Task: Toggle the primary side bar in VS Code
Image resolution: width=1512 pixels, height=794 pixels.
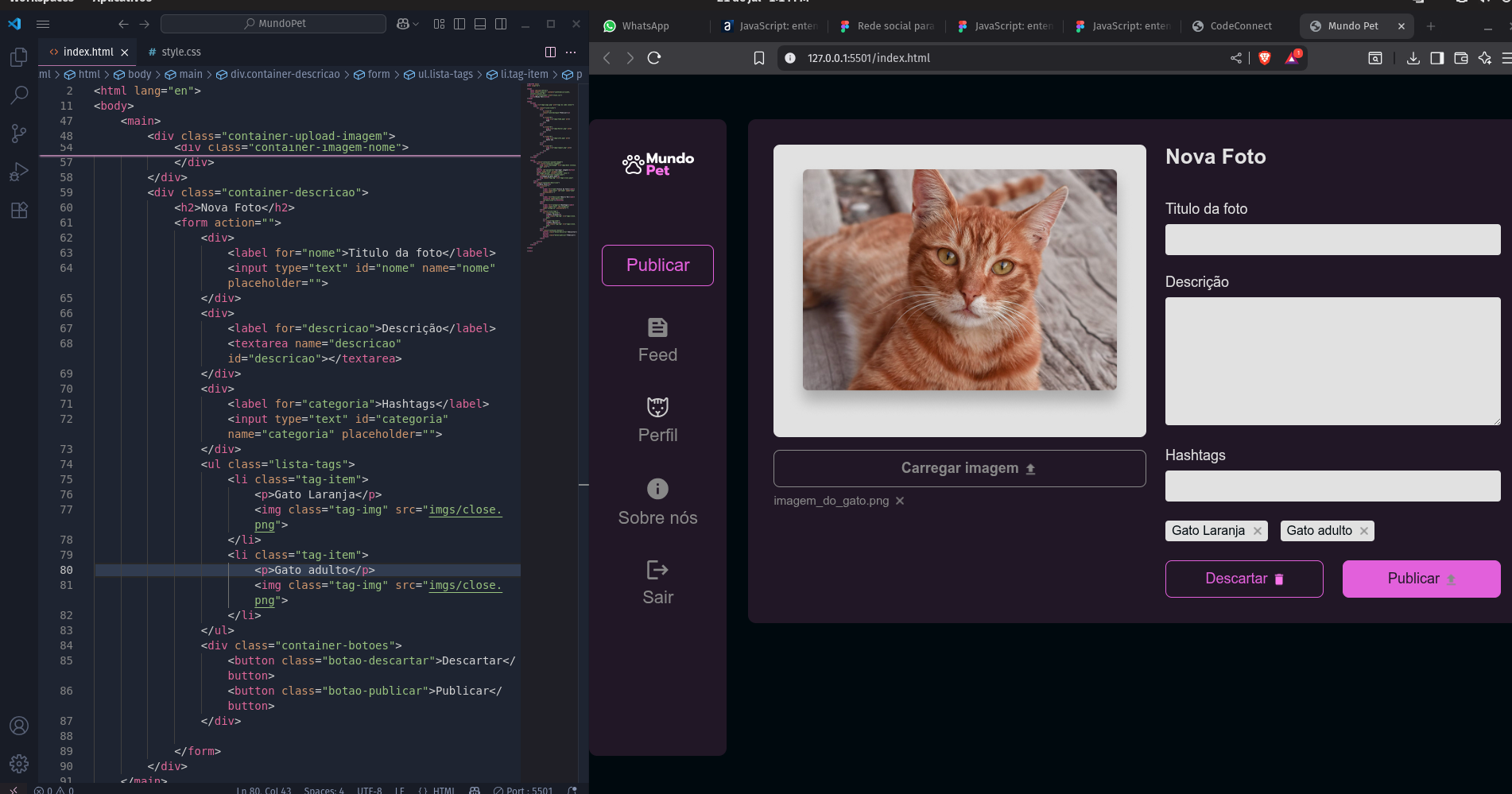Action: pos(459,24)
